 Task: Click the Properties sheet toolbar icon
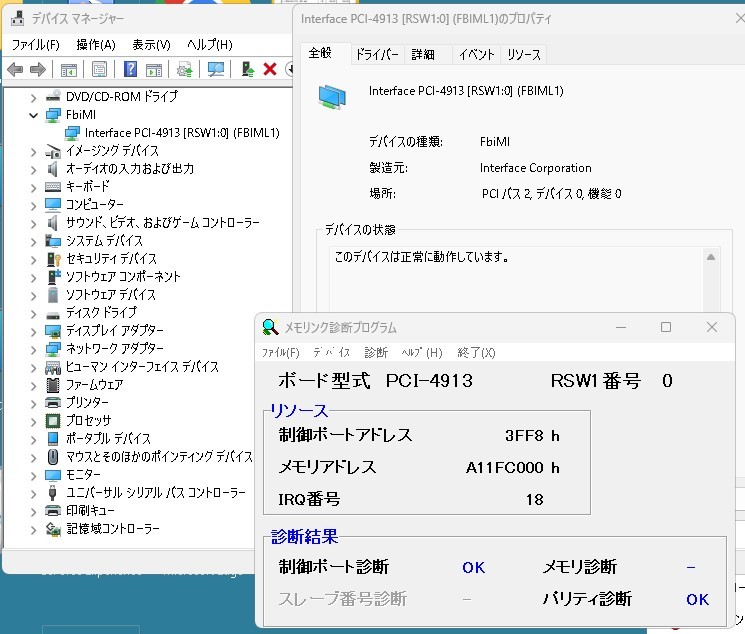[x=99, y=69]
